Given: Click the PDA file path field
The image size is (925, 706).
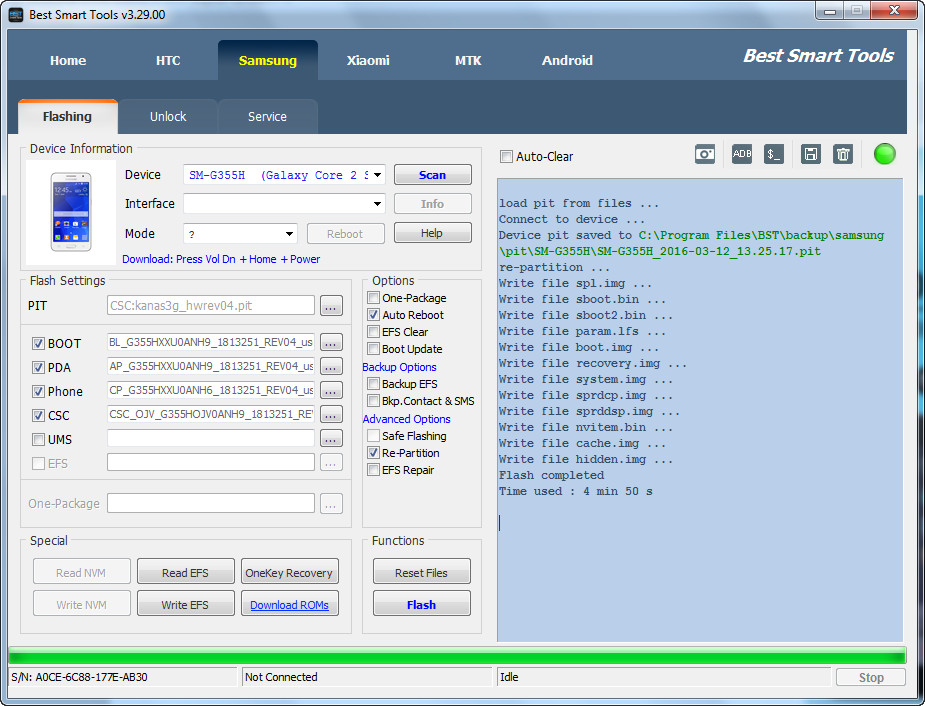Looking at the screenshot, I should tap(211, 366).
